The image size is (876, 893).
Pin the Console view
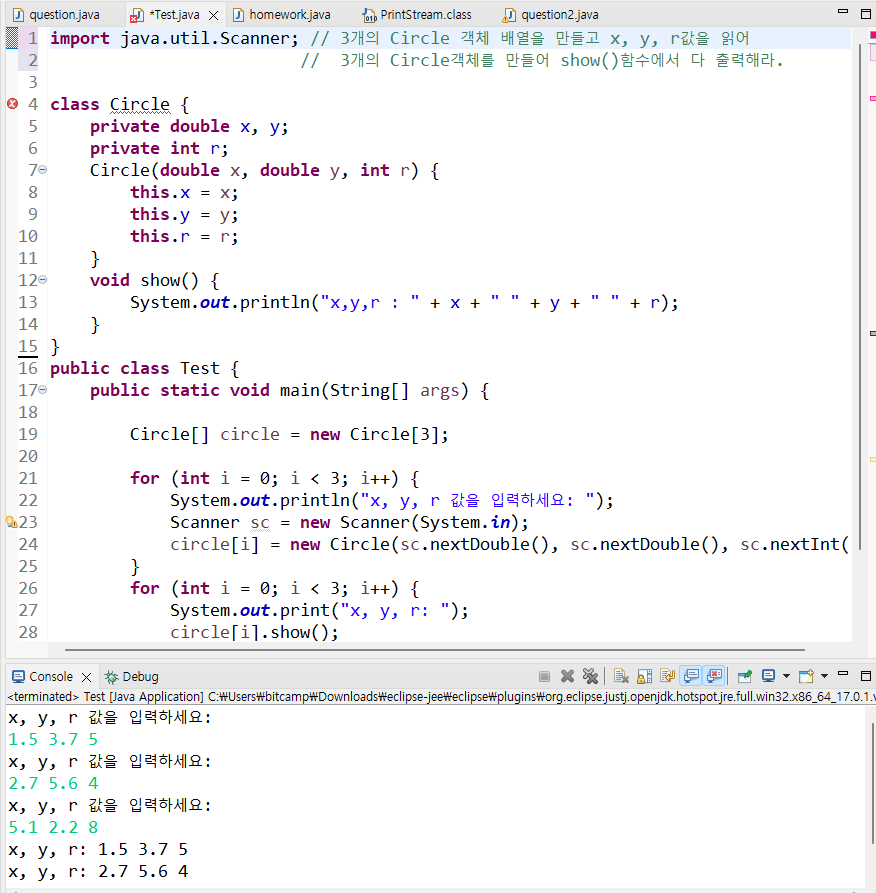pos(744,676)
